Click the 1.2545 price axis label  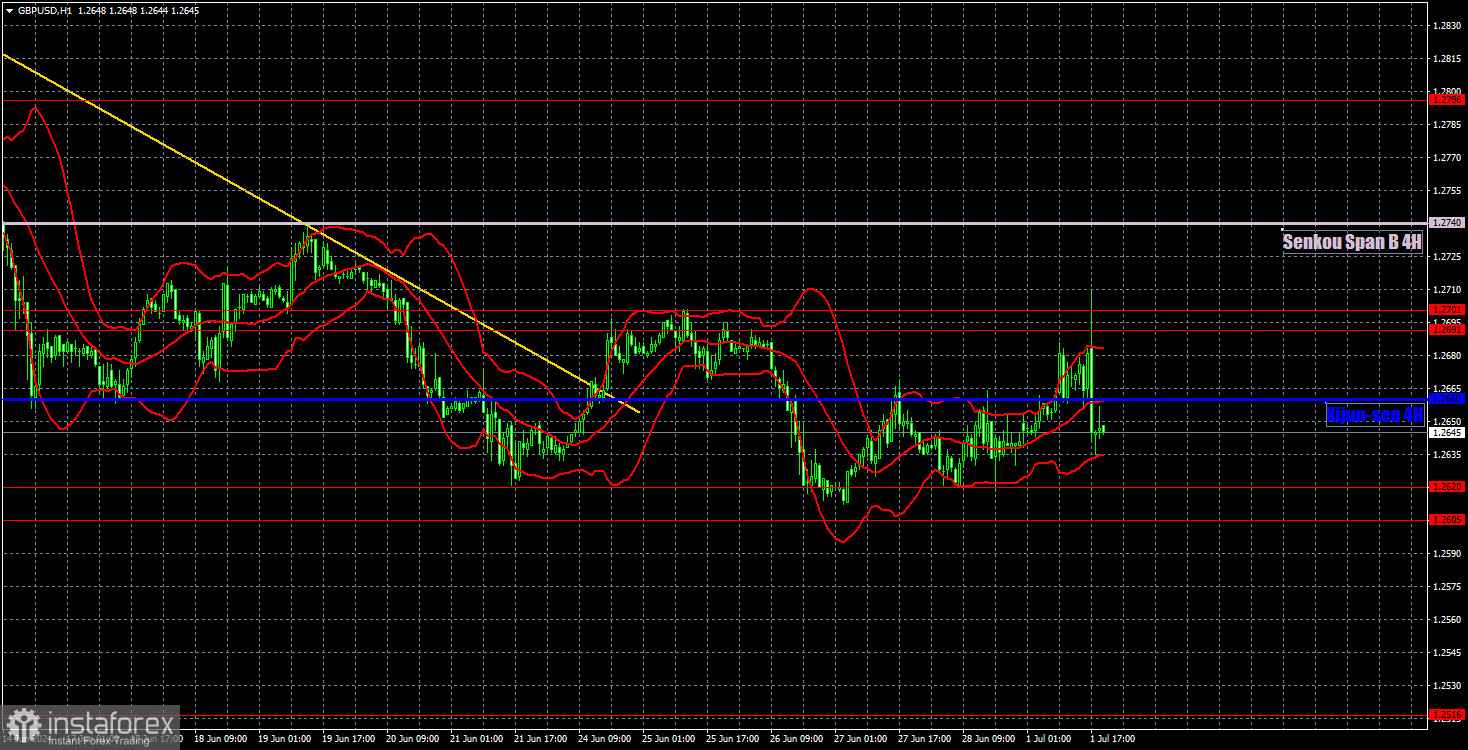coord(1446,653)
